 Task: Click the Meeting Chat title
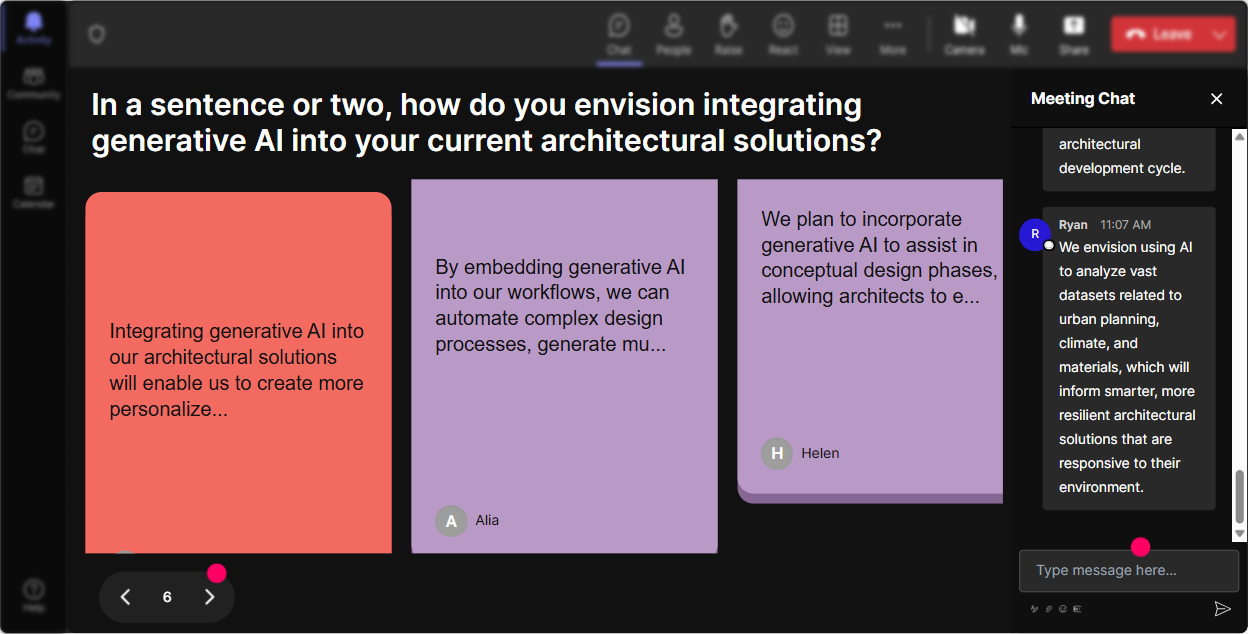tap(1083, 98)
